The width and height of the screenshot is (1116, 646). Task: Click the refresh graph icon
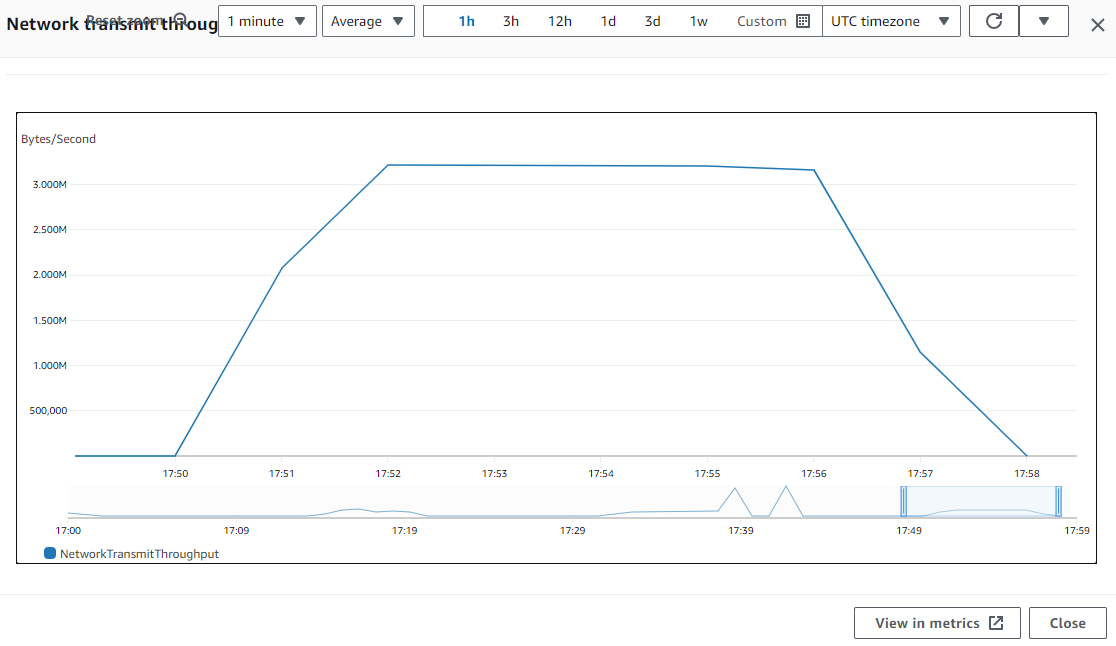tap(993, 21)
